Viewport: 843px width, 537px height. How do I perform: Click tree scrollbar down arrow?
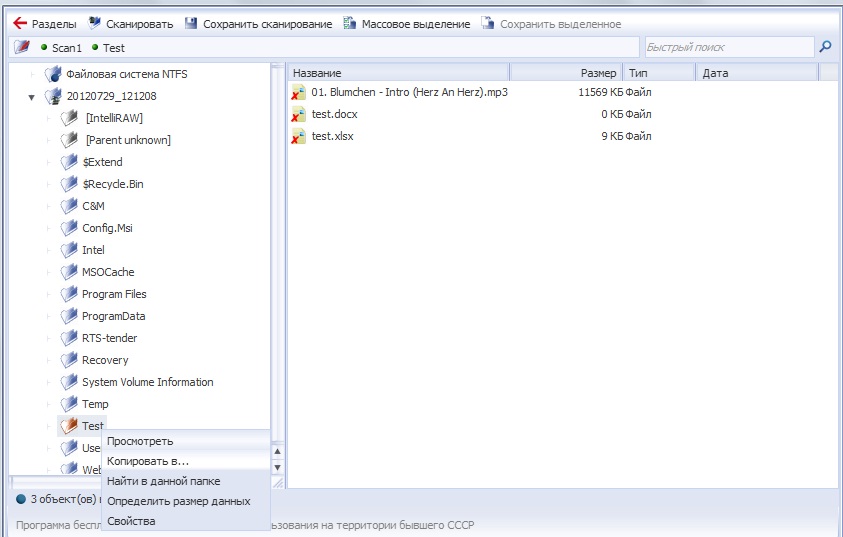click(277, 467)
